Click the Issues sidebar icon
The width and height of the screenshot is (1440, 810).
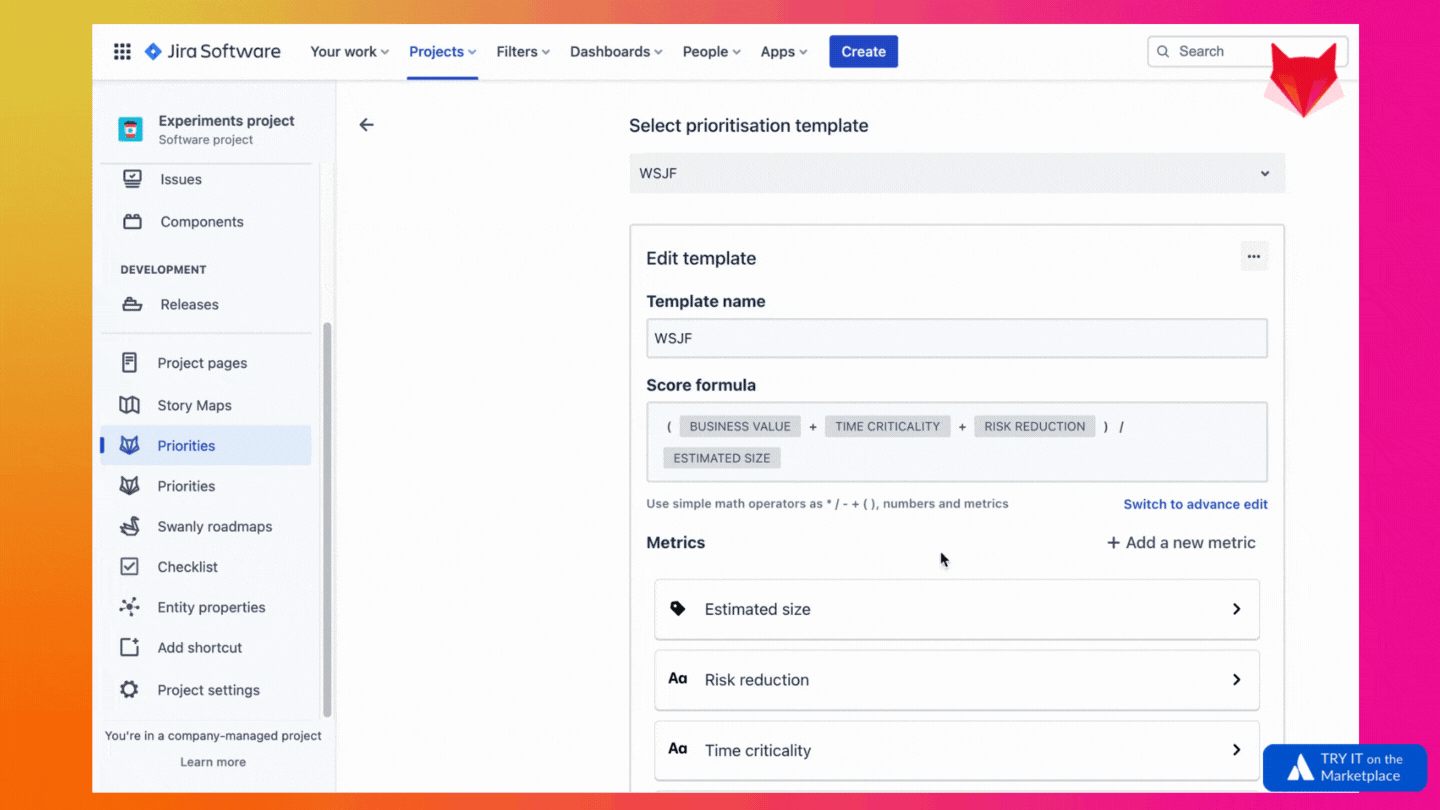pyautogui.click(x=132, y=179)
